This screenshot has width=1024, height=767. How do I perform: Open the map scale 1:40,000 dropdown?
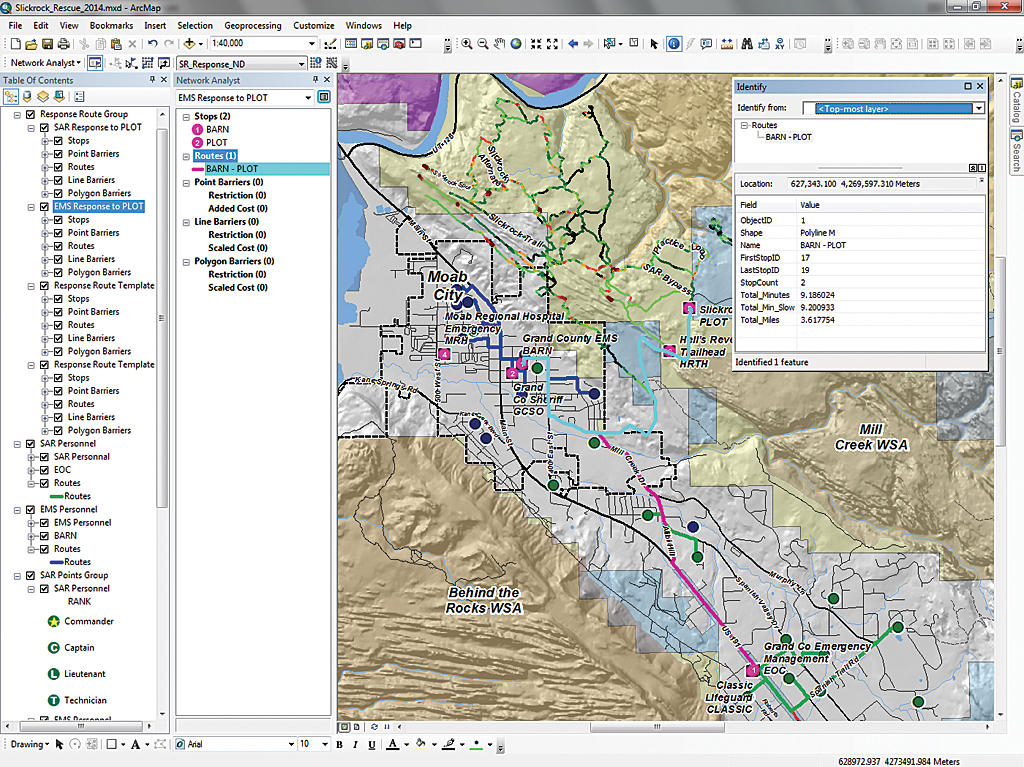pyautogui.click(x=313, y=44)
